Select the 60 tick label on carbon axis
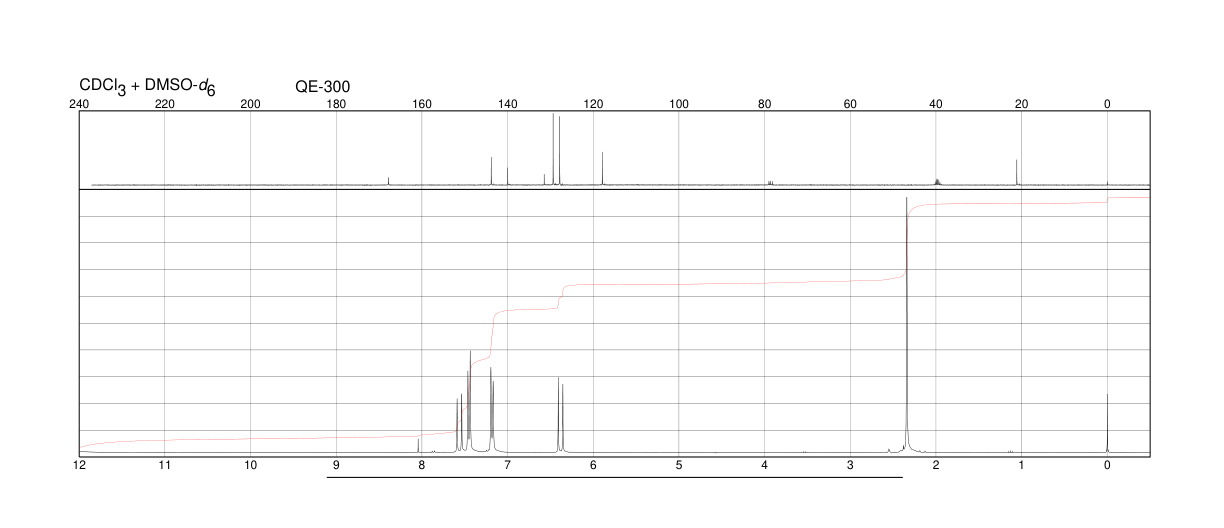 coord(850,104)
